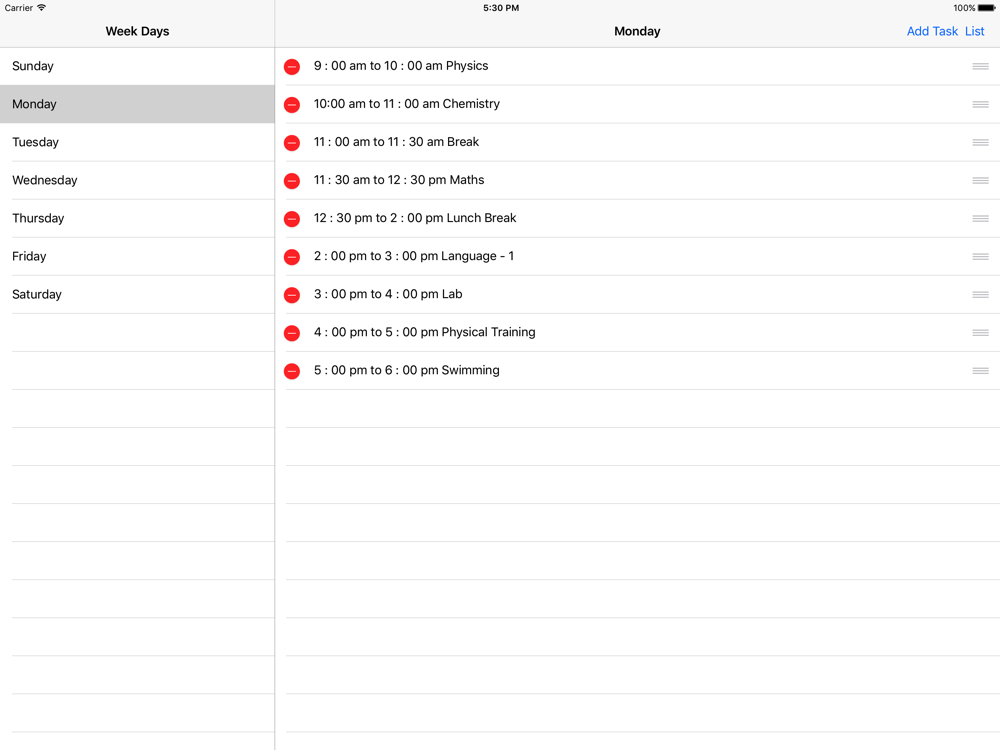Click the reorder handle on Swimming row
The image size is (1000, 750).
pyautogui.click(x=980, y=371)
